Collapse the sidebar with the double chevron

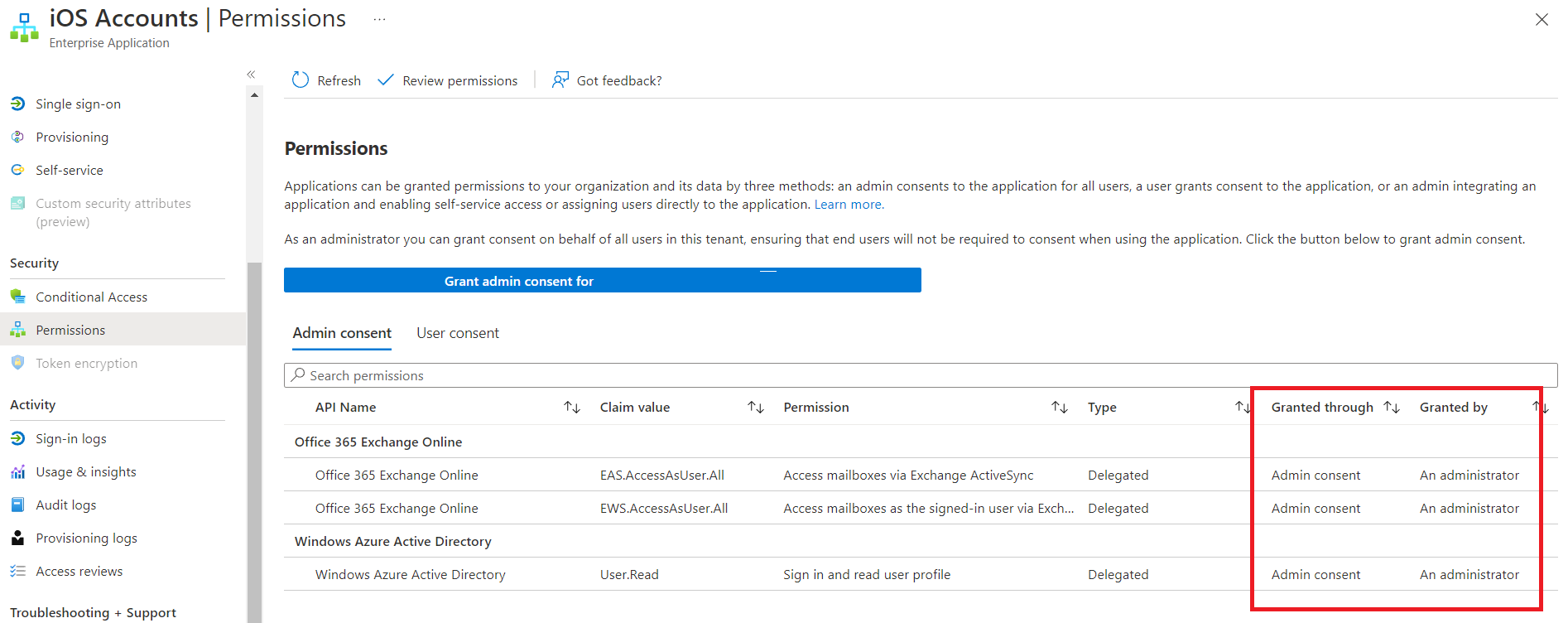click(x=251, y=75)
